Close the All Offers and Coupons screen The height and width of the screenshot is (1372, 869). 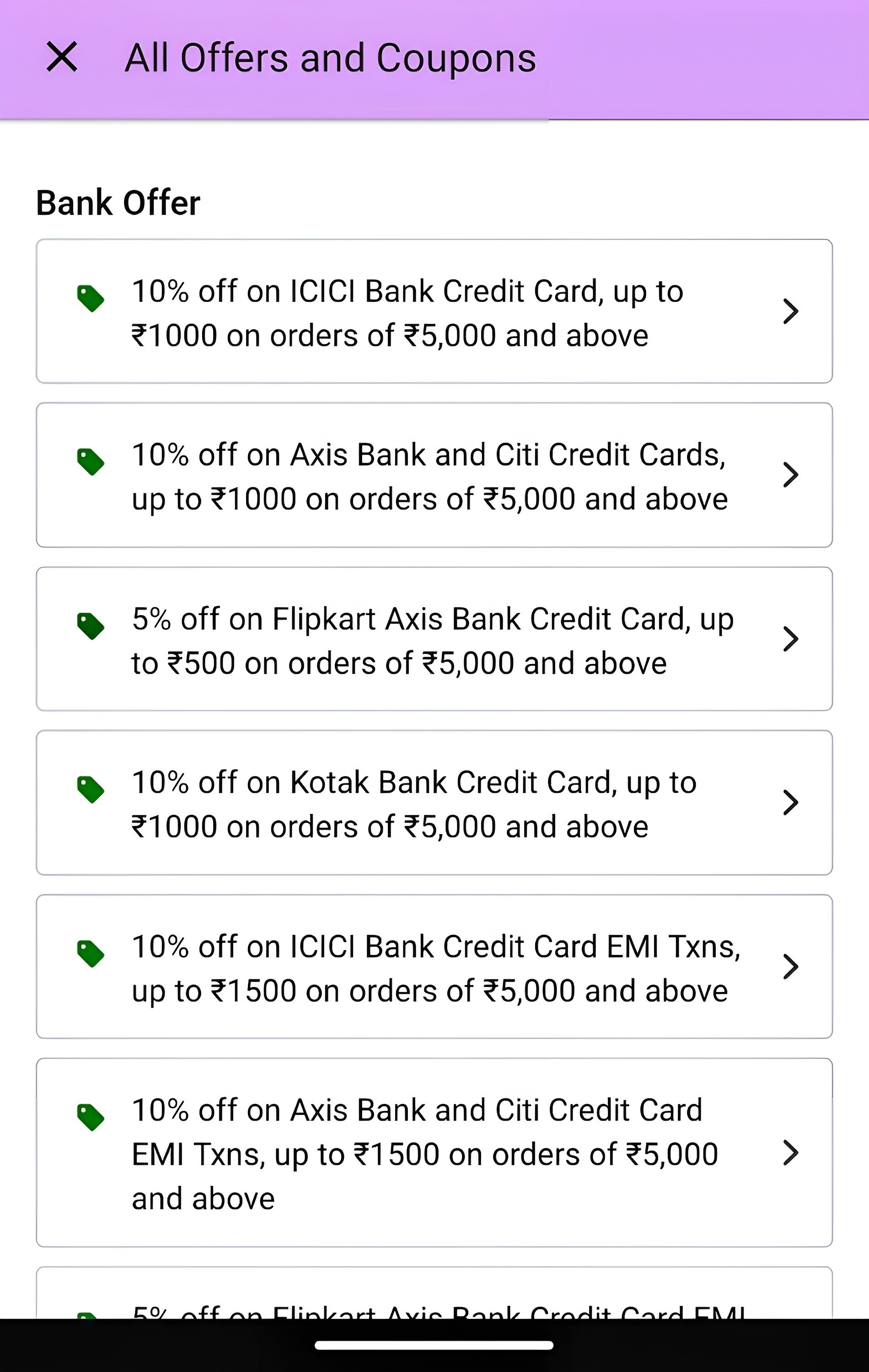pos(62,57)
